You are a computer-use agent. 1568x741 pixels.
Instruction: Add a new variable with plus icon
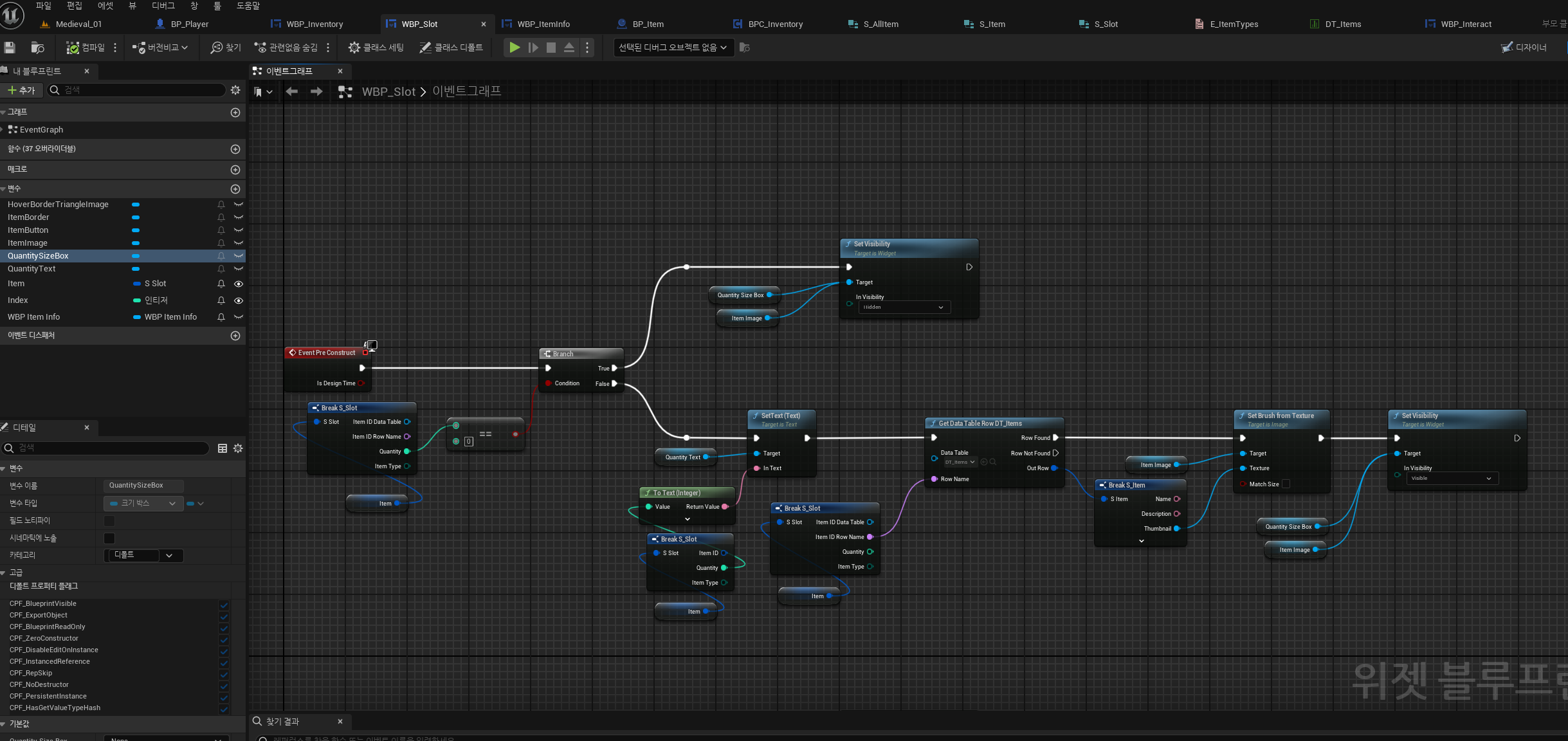pos(235,189)
